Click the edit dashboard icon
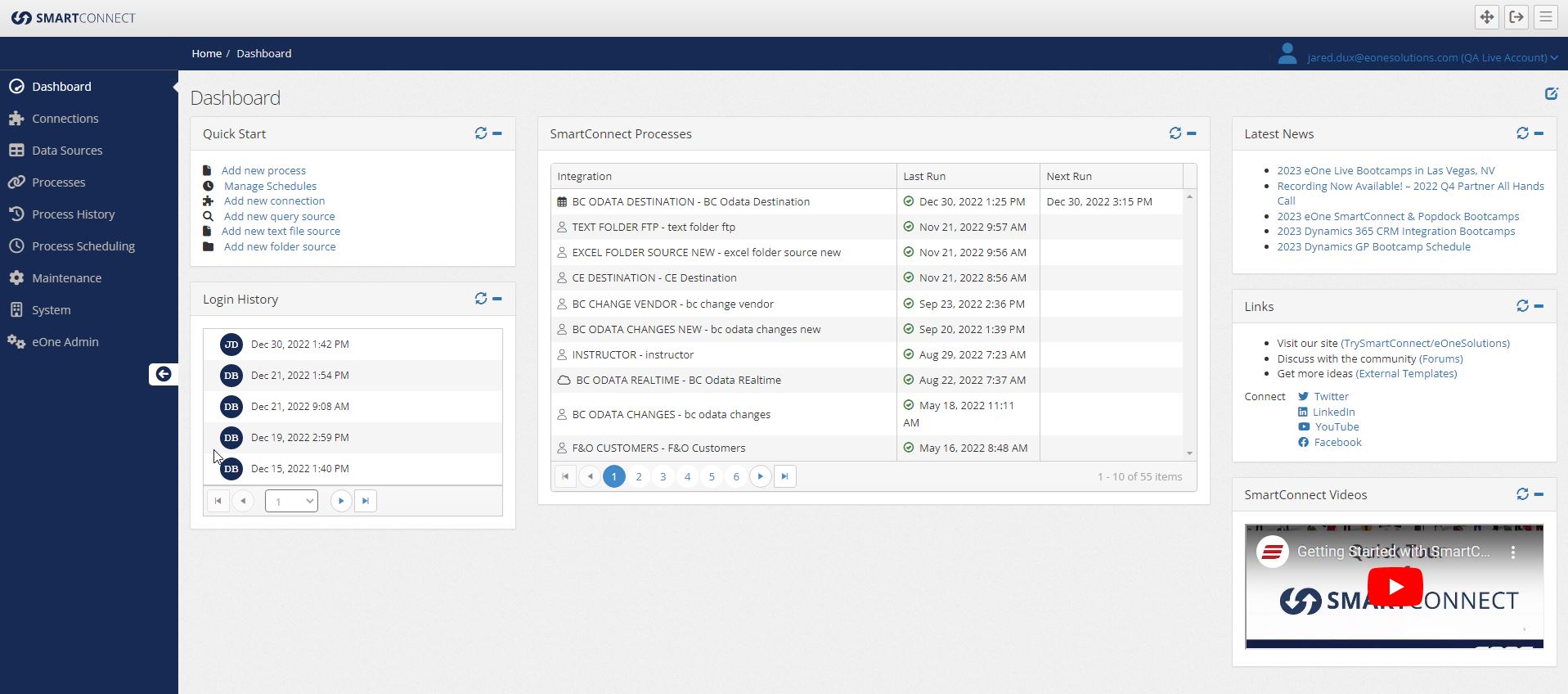 click(x=1551, y=94)
